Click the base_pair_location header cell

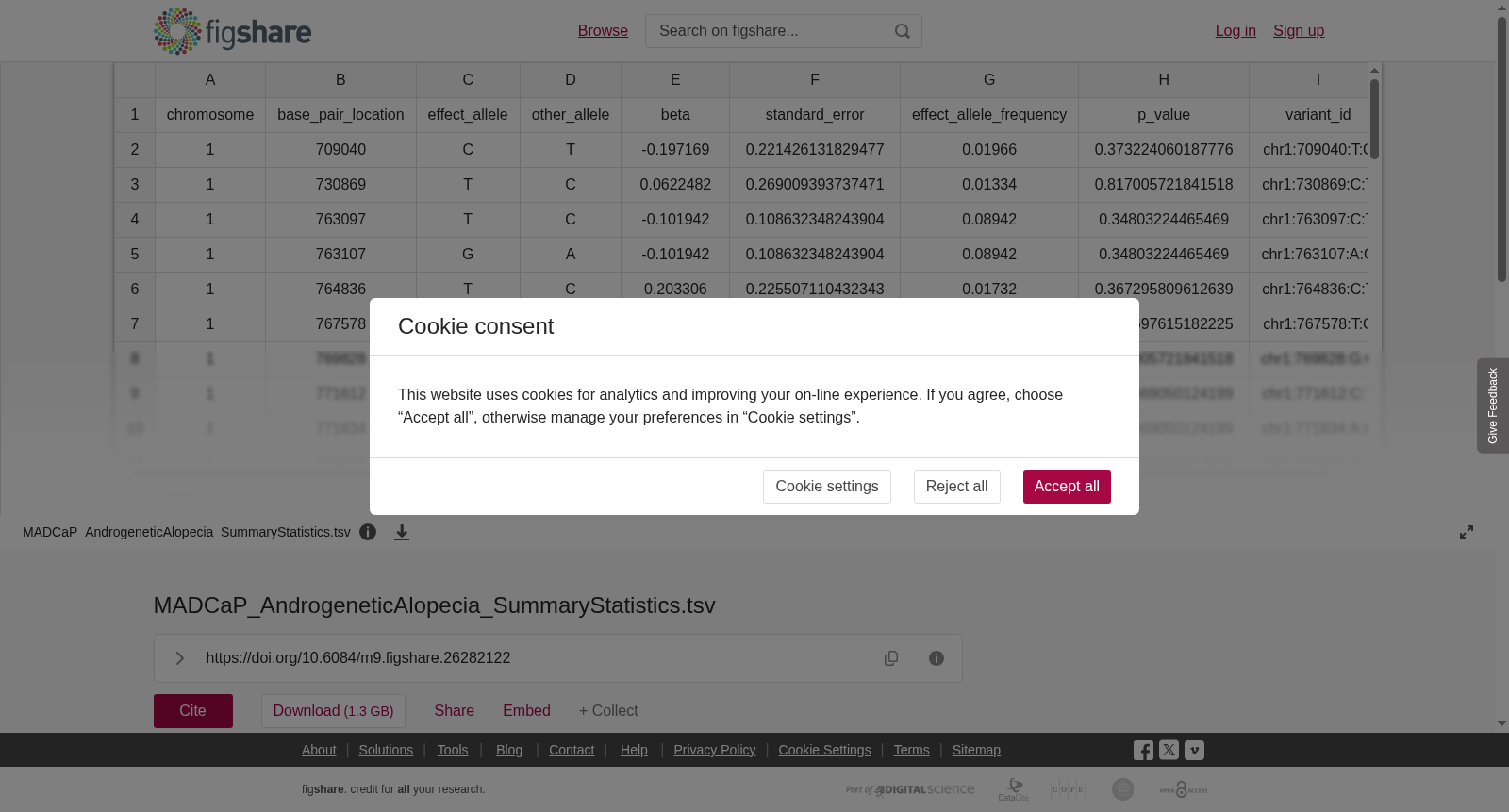pos(340,115)
